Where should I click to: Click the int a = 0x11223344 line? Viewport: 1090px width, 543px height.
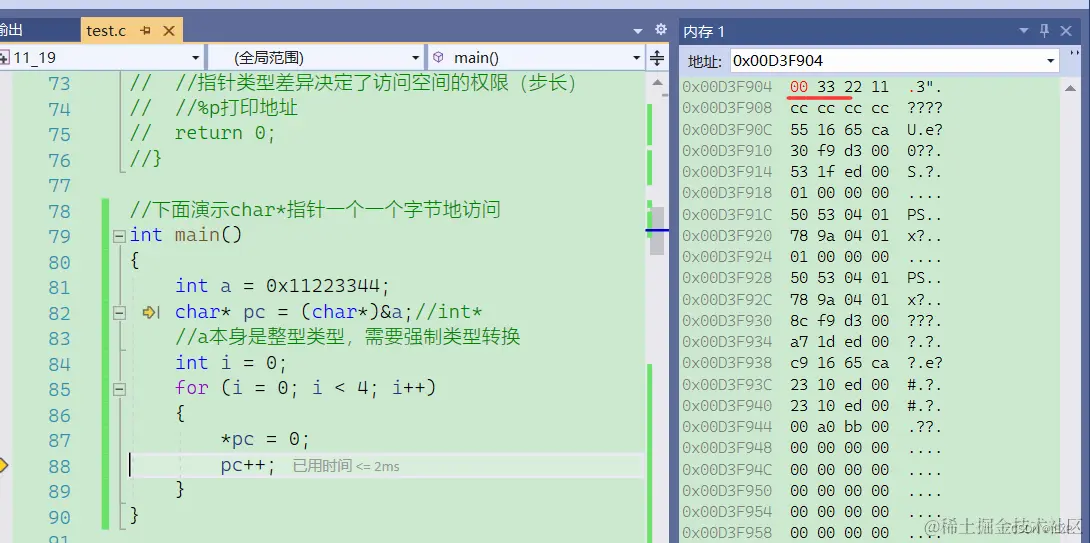point(284,286)
